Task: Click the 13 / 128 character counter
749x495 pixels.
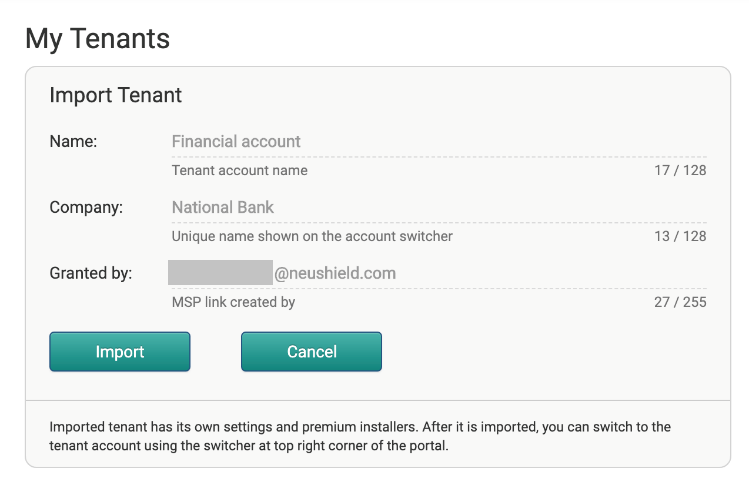Action: pyautogui.click(x=680, y=236)
